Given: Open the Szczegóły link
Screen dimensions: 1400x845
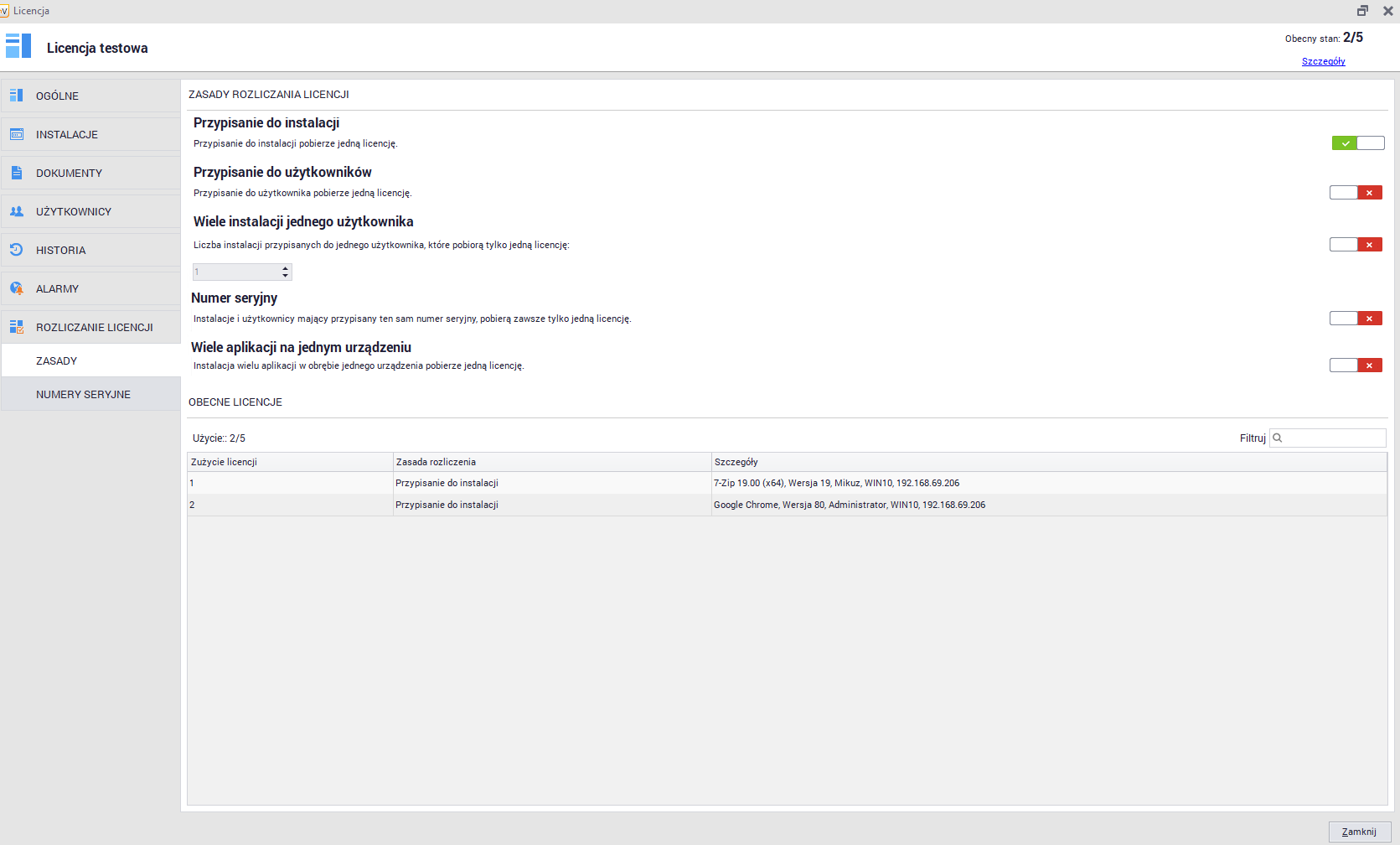Looking at the screenshot, I should point(1323,61).
